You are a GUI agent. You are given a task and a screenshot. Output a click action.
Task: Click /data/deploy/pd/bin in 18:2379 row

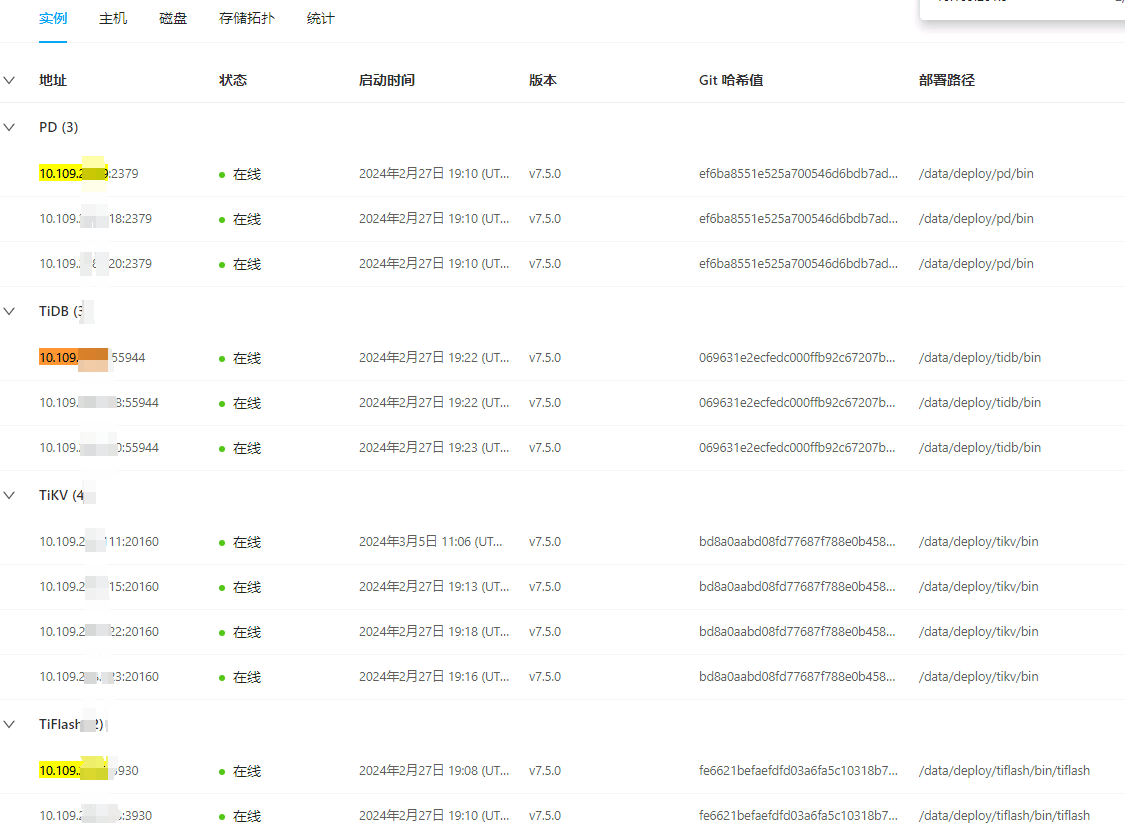coord(976,219)
